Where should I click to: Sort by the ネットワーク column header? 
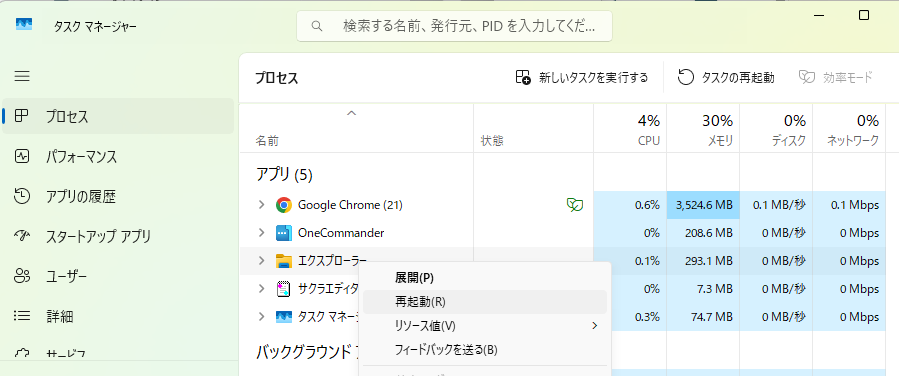point(849,129)
